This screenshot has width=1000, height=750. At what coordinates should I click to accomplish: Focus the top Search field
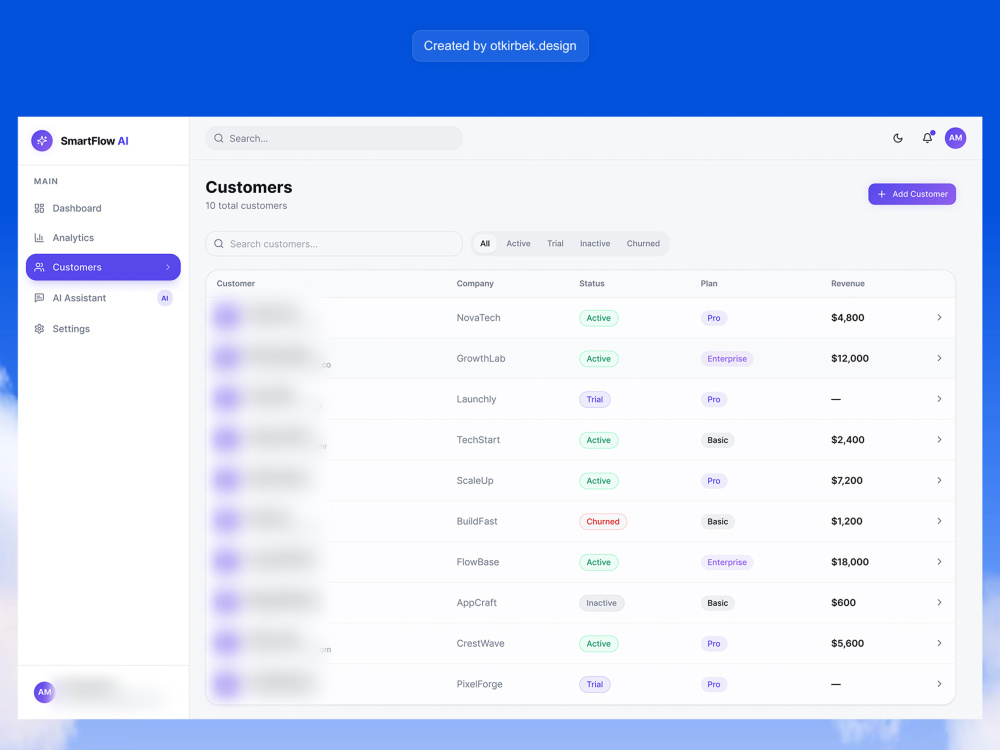point(334,138)
